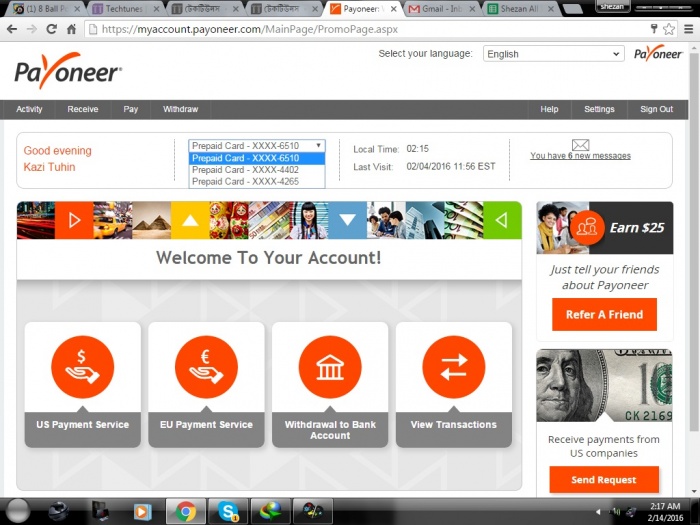This screenshot has height=525, width=700.
Task: Reload the page with refresh icon
Action: click(x=52, y=29)
